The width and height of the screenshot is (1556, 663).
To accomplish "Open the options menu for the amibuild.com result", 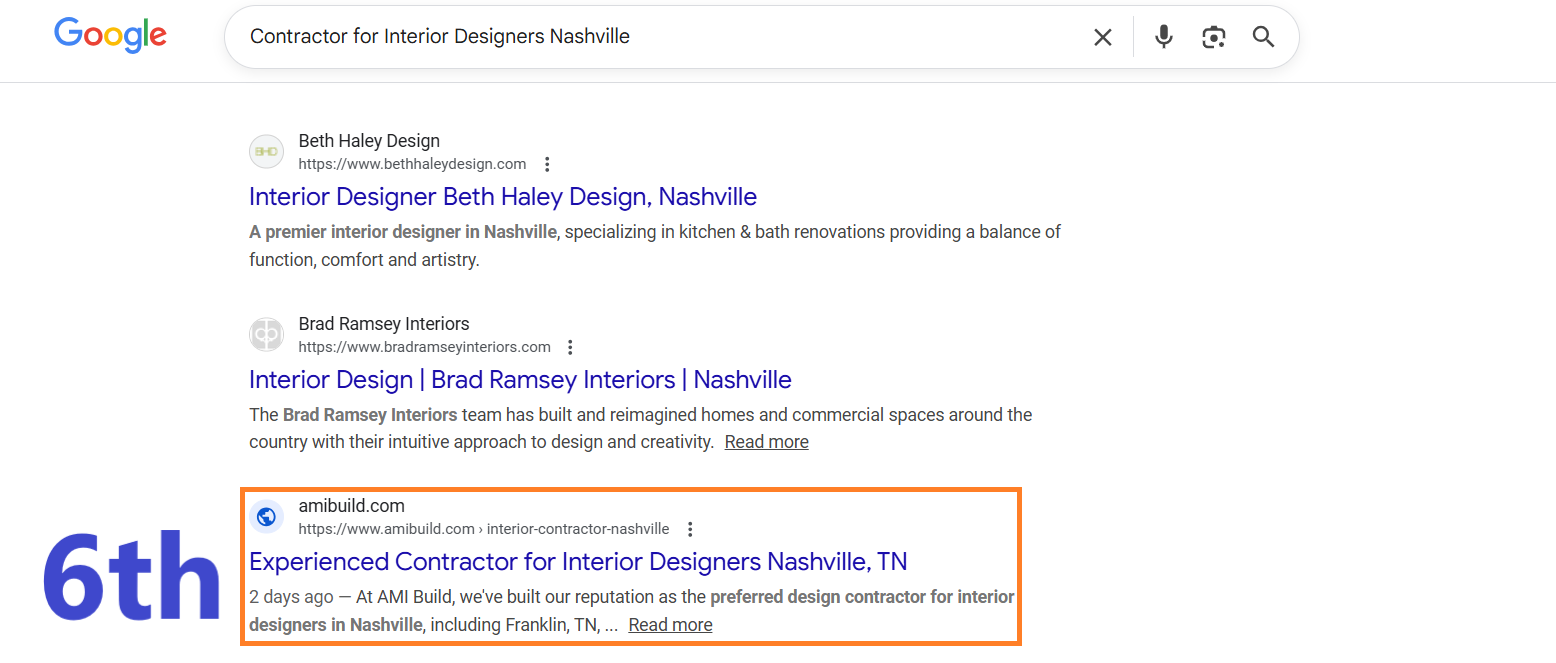I will point(690,529).
